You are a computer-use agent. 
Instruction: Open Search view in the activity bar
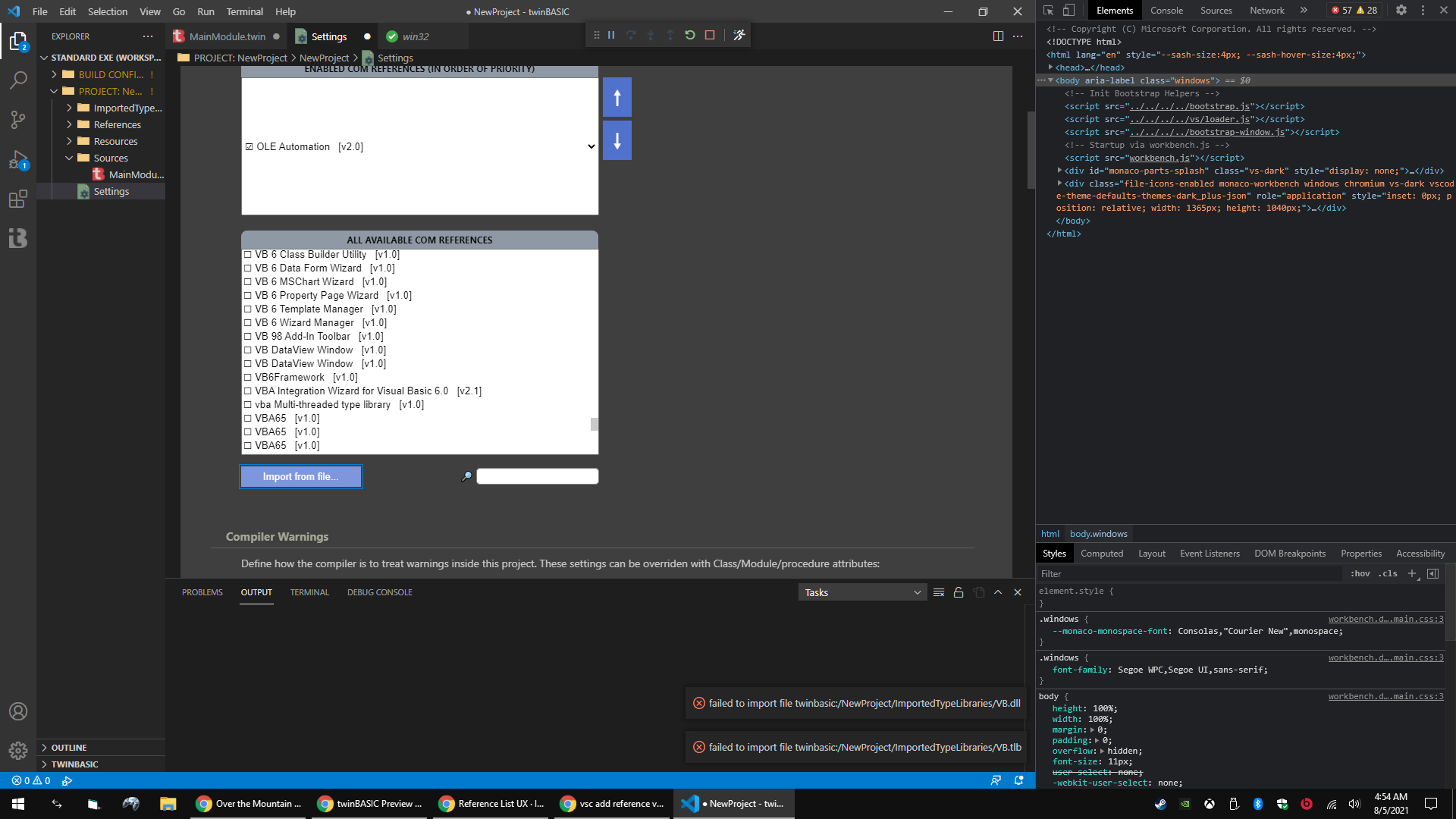tap(18, 80)
